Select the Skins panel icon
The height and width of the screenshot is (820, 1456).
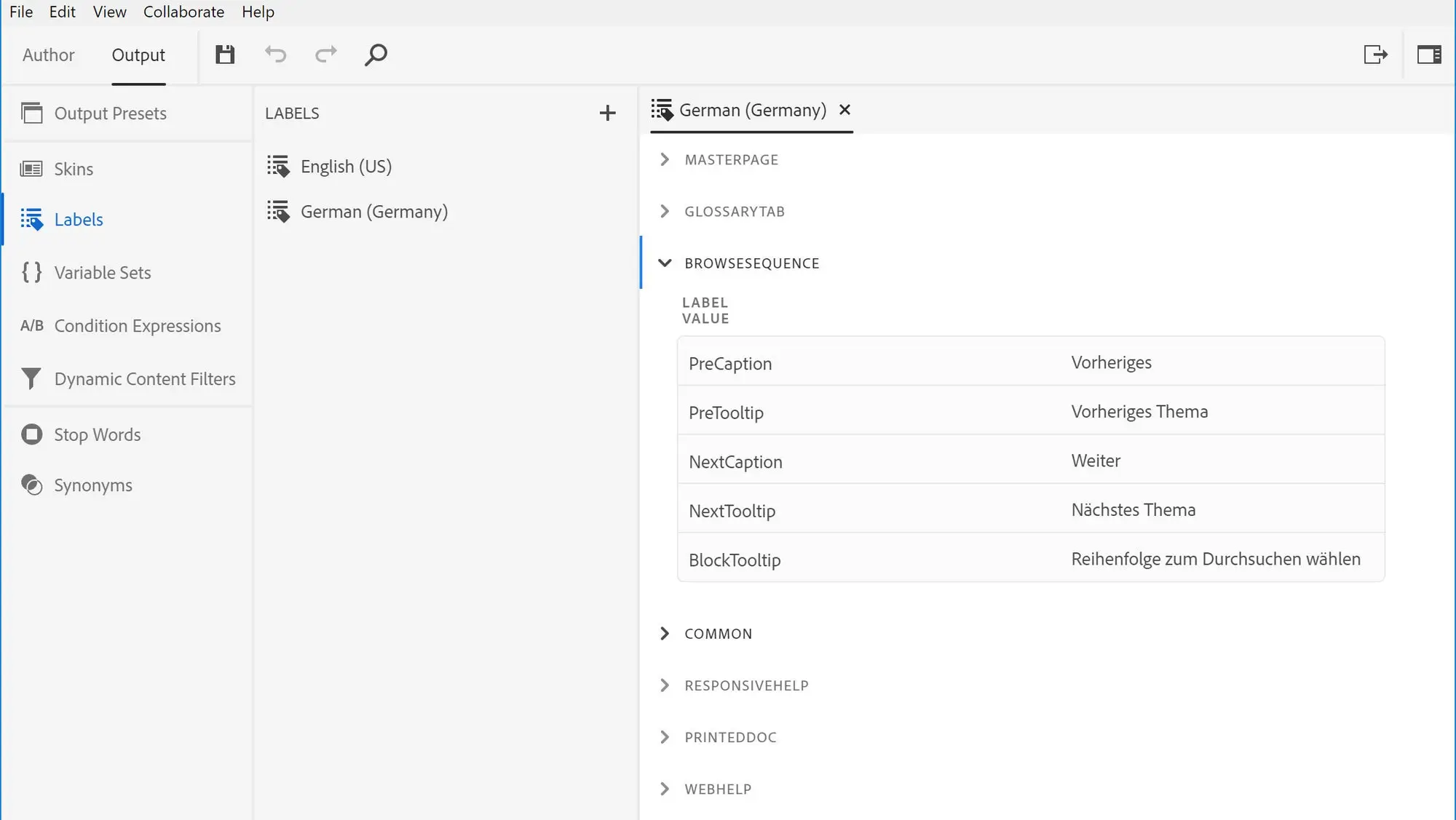tap(32, 169)
